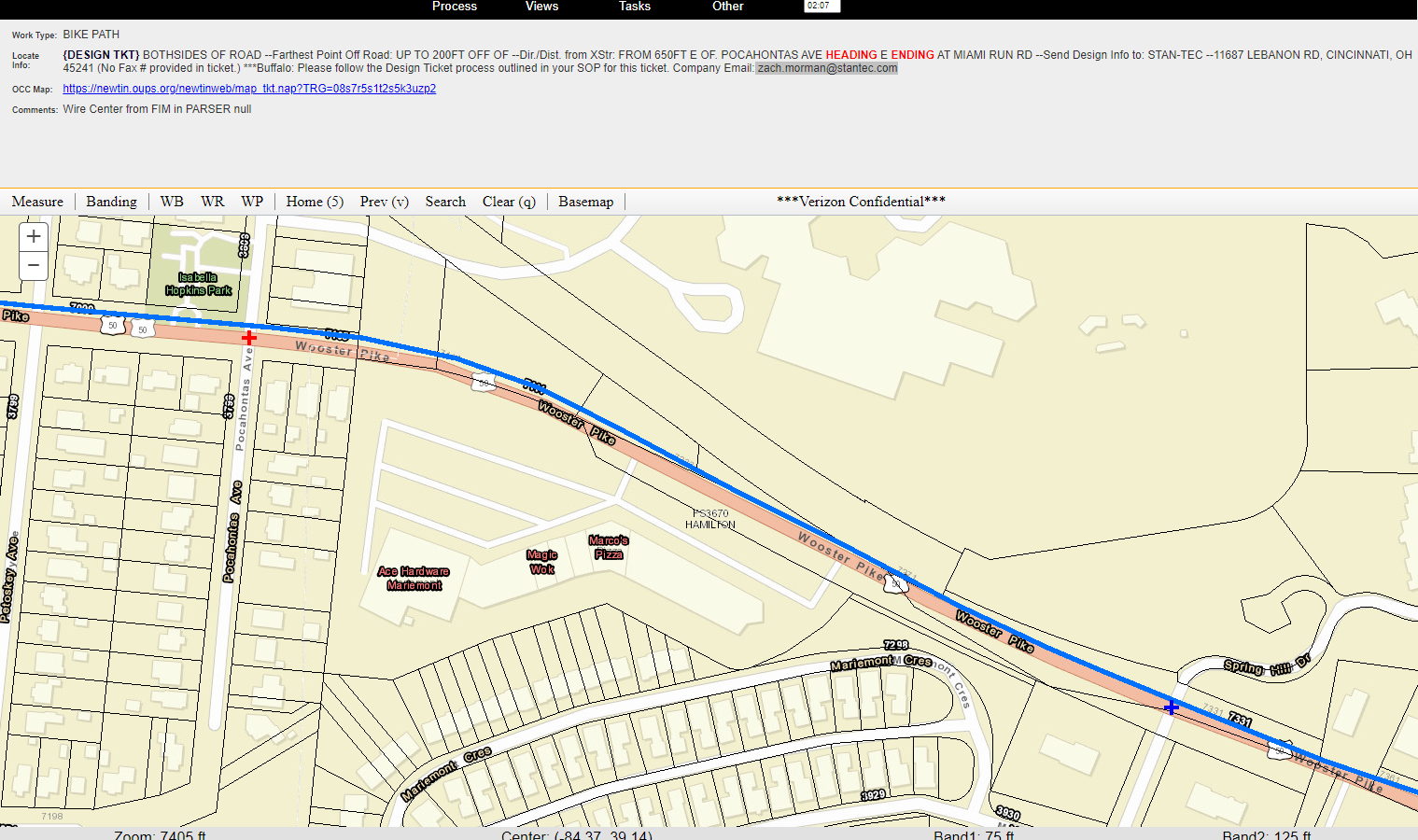Open the Banding tool

click(111, 202)
